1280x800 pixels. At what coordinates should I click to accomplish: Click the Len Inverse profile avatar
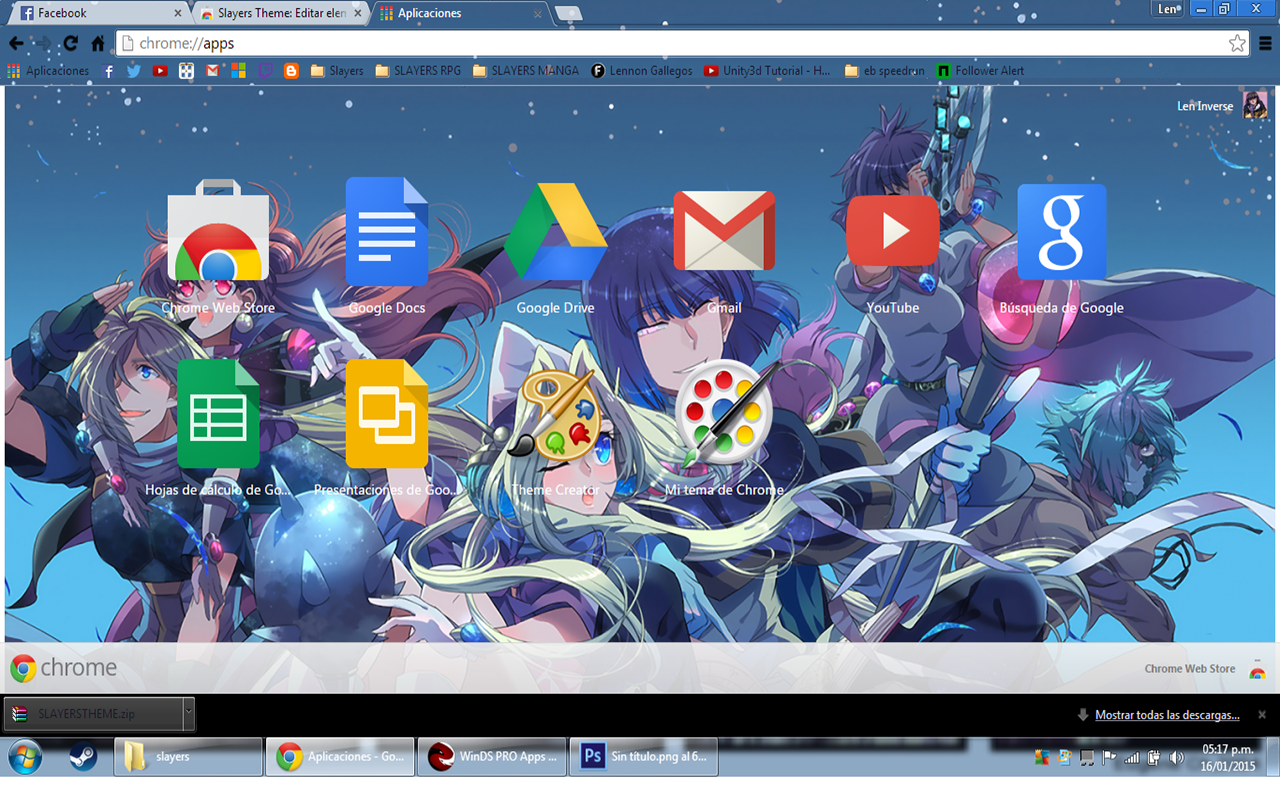pyautogui.click(x=1255, y=105)
